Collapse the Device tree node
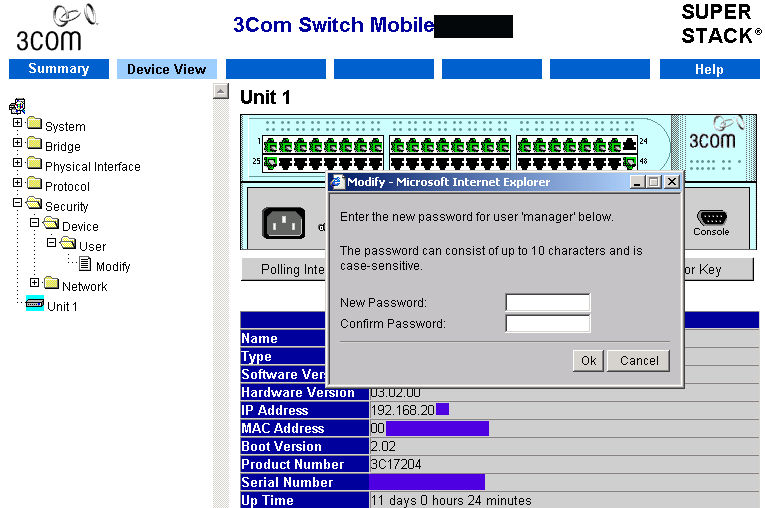This screenshot has width=765, height=508. coord(35,223)
